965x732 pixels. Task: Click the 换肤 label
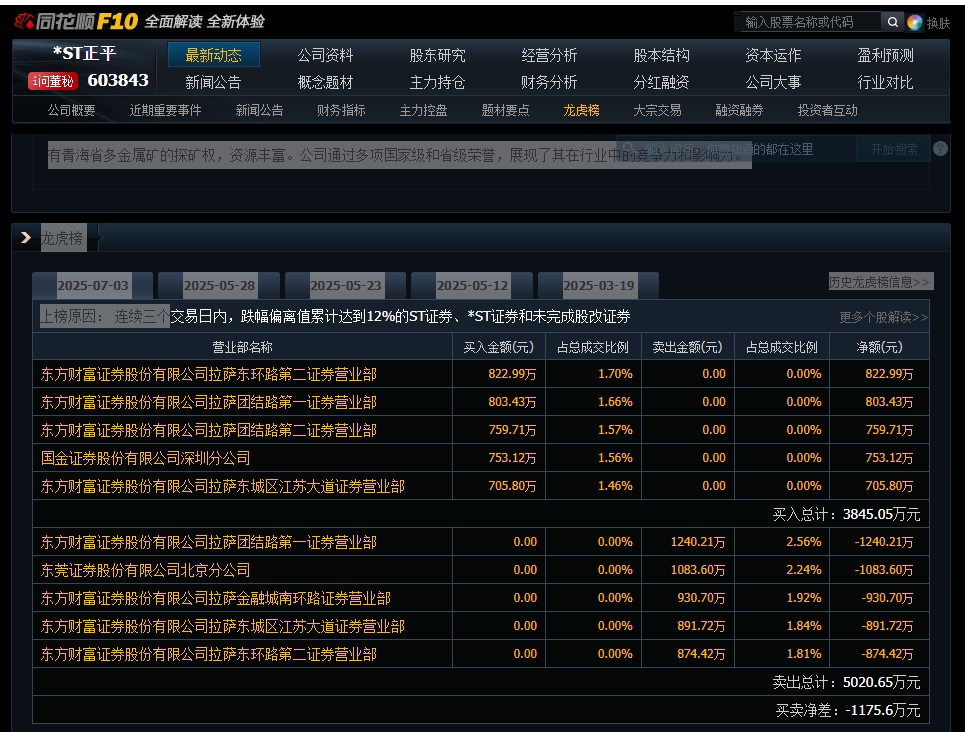[939, 23]
